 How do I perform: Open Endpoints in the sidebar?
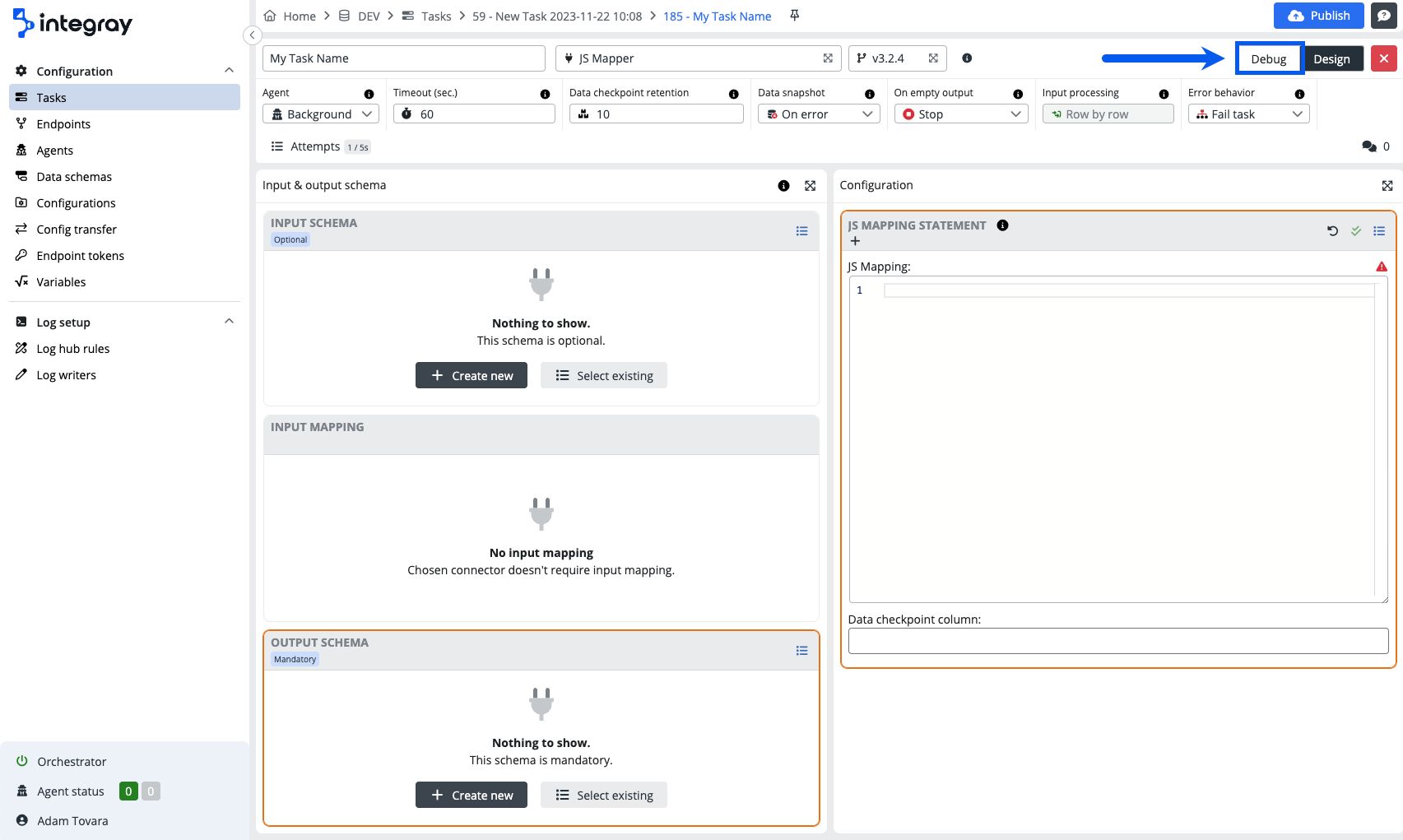point(63,124)
